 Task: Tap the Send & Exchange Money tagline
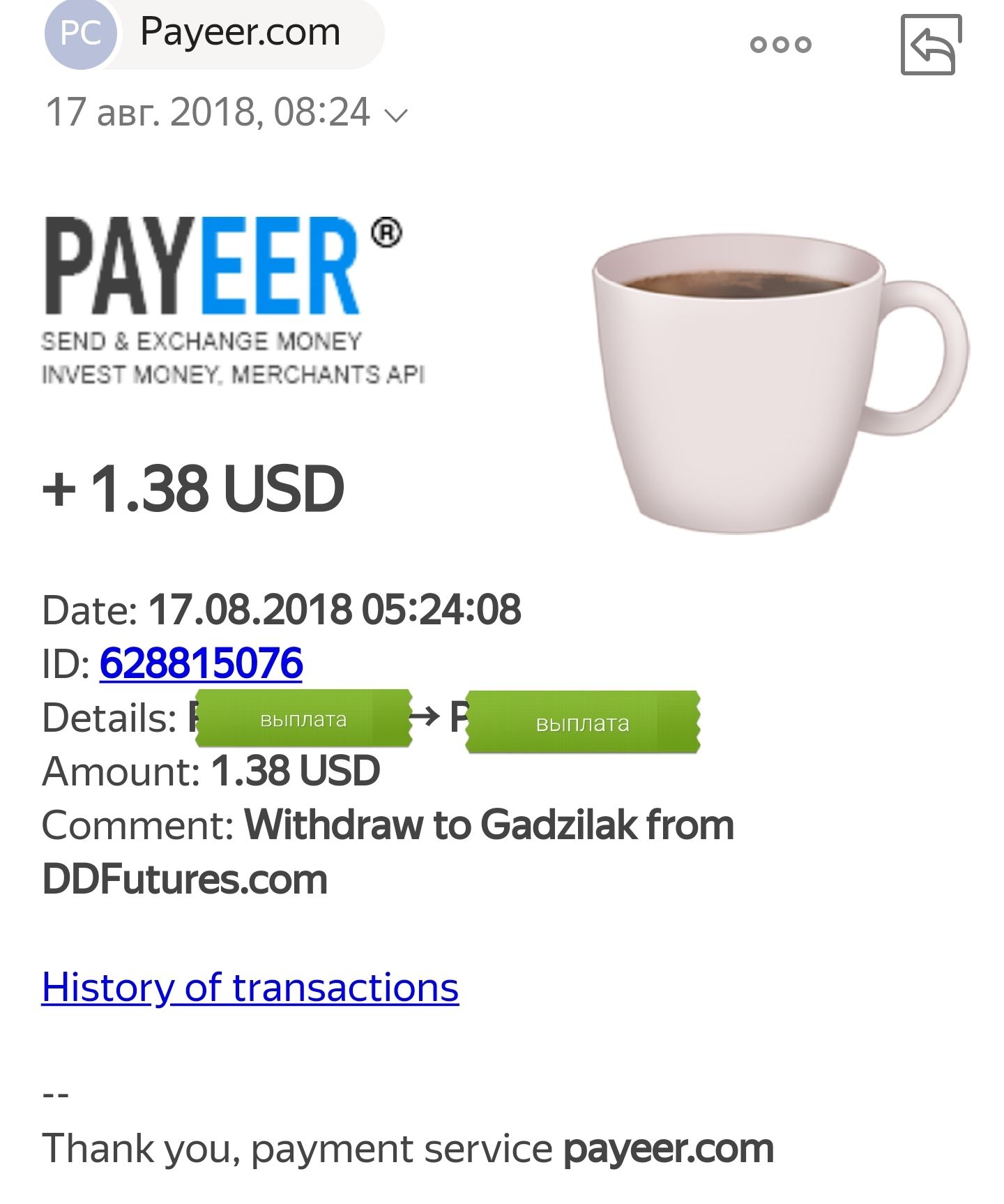click(201, 341)
